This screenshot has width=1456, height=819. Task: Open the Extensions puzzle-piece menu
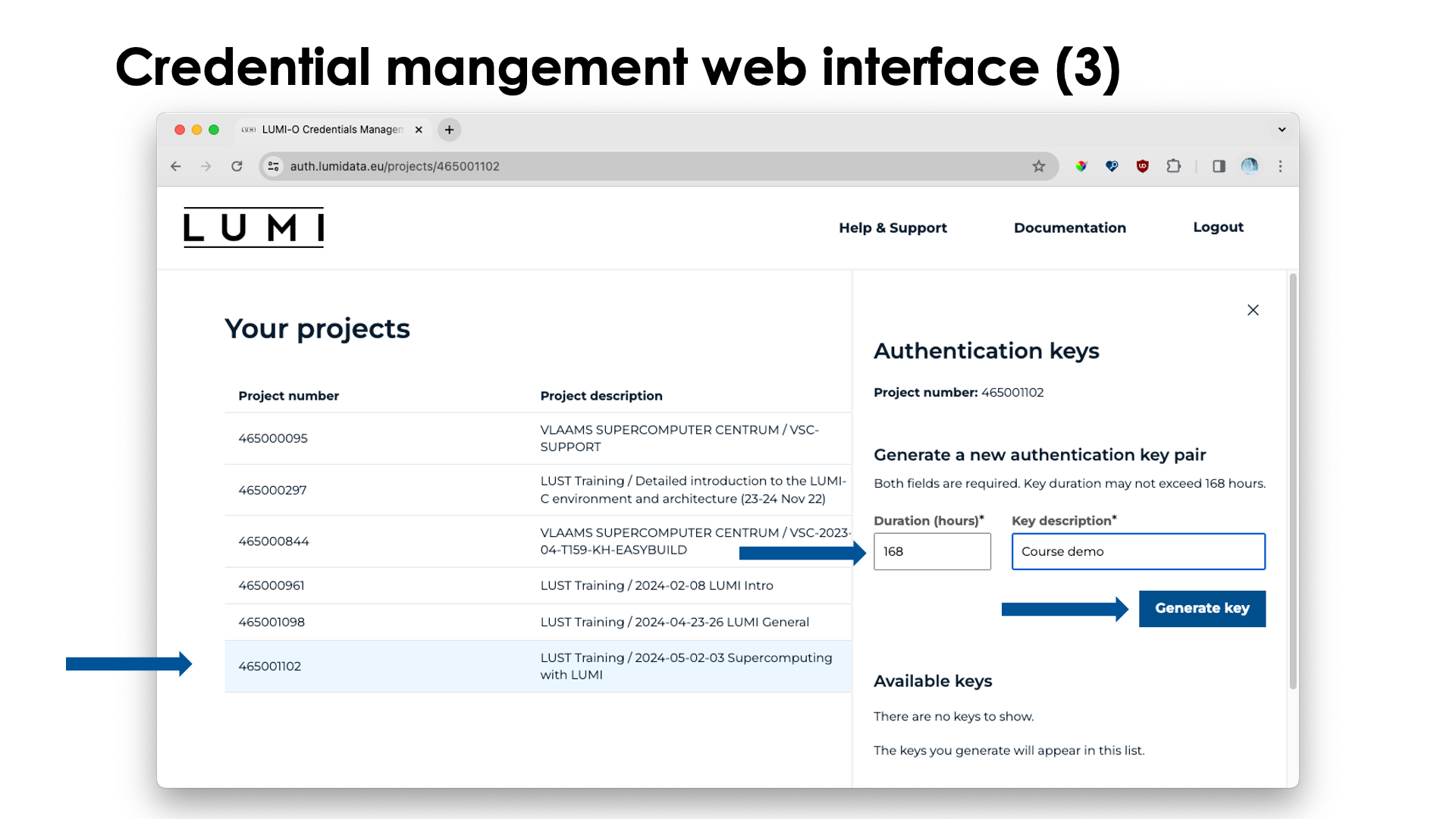click(1174, 166)
